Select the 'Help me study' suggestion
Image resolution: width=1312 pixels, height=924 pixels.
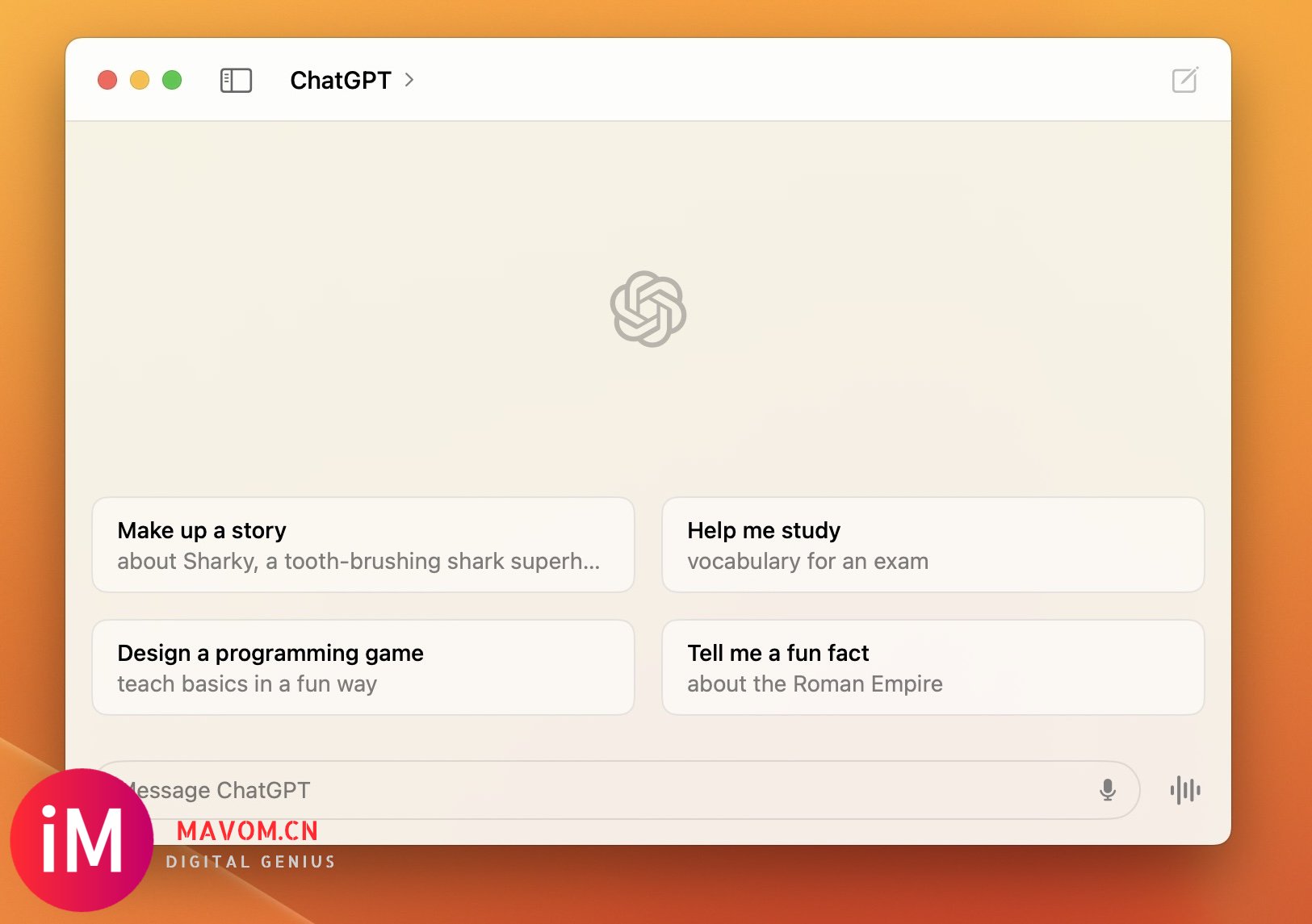(933, 545)
